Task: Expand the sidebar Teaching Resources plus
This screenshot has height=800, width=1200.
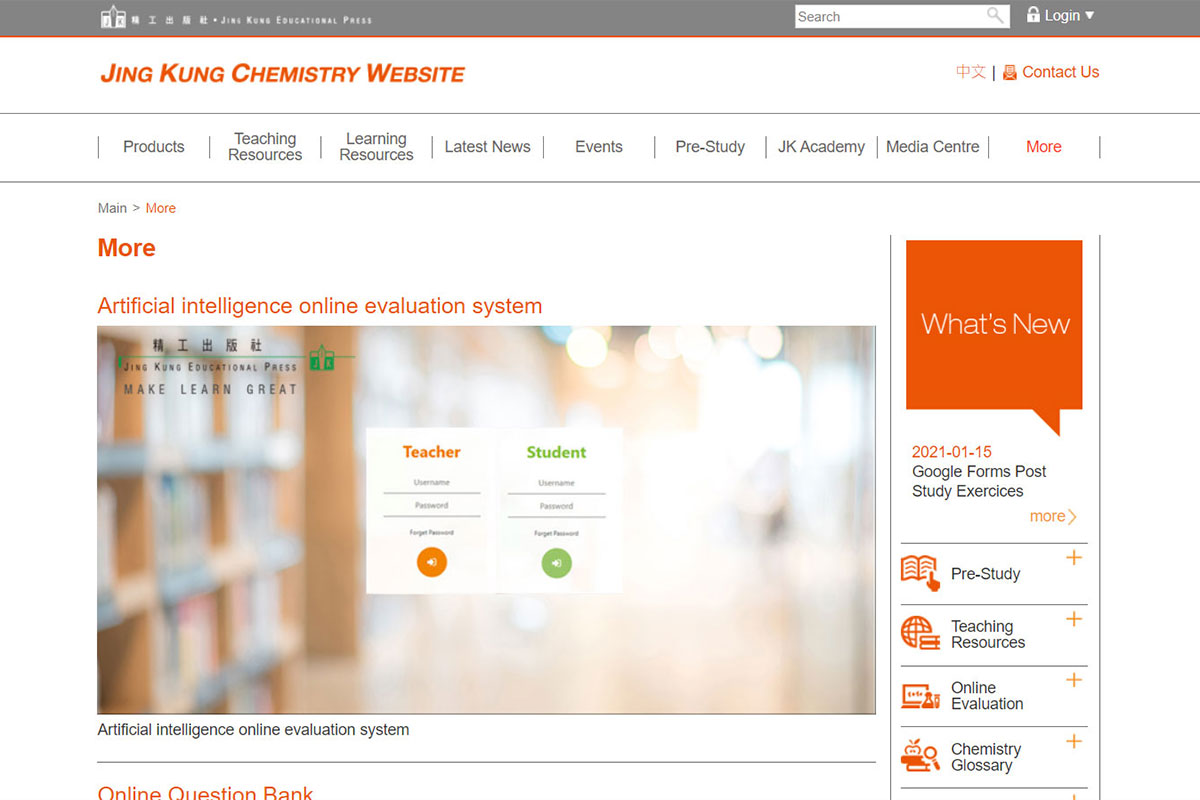Action: [1074, 619]
